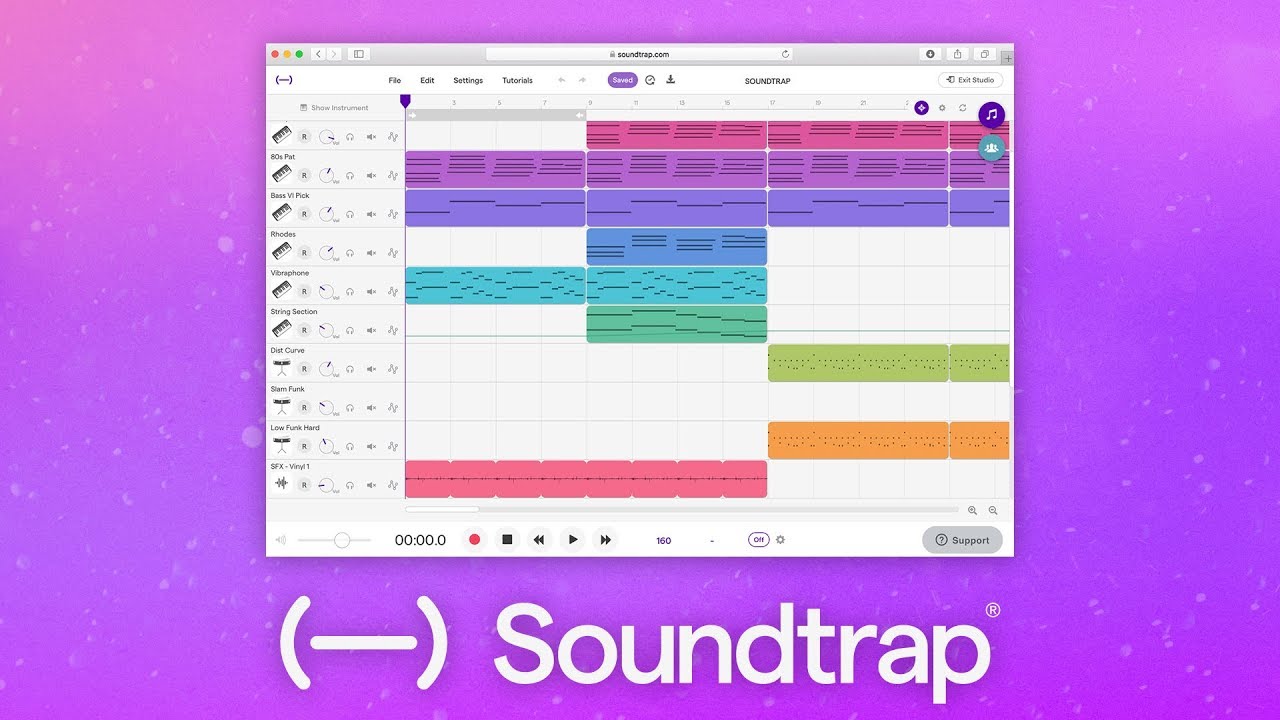Open the Low Funk Hard drum icon
This screenshot has height=720, width=1280.
tap(282, 445)
